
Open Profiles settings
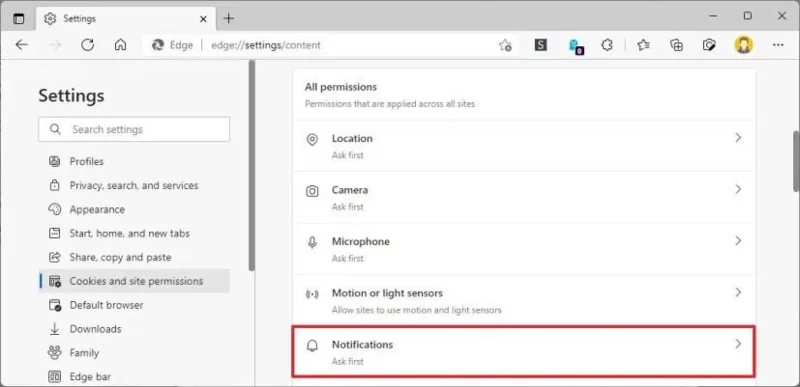87,162
